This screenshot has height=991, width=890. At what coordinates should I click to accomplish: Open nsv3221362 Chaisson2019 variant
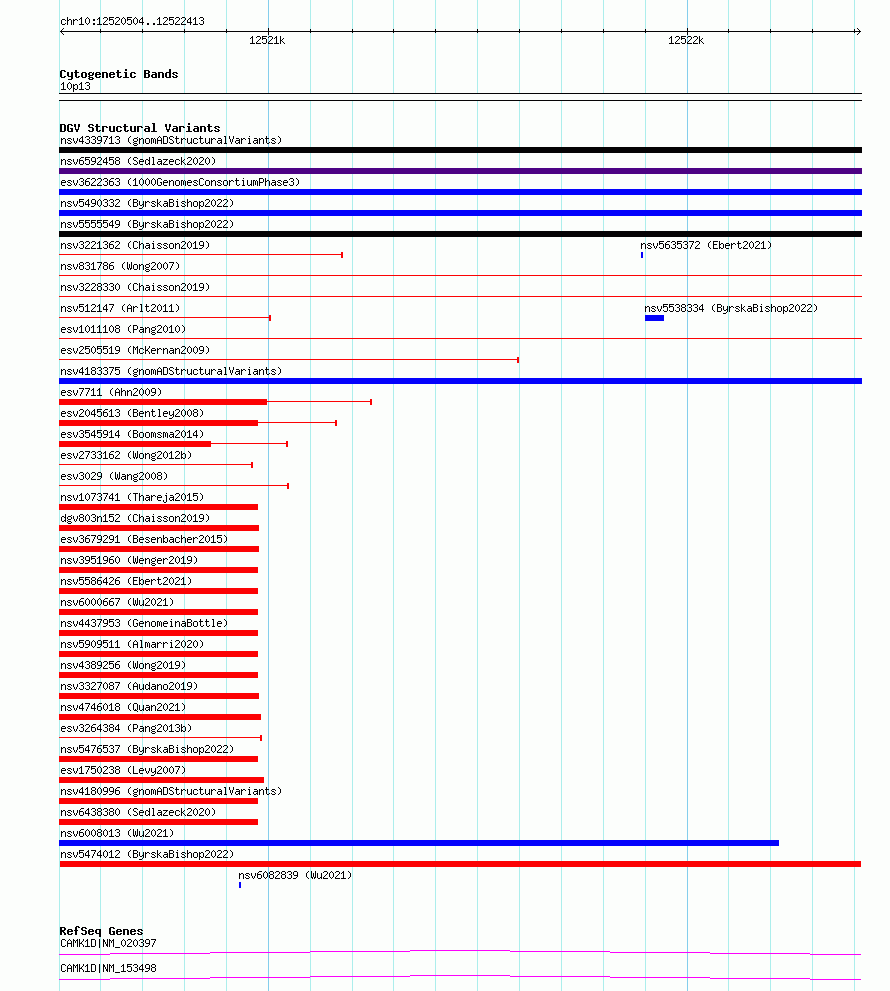point(135,245)
